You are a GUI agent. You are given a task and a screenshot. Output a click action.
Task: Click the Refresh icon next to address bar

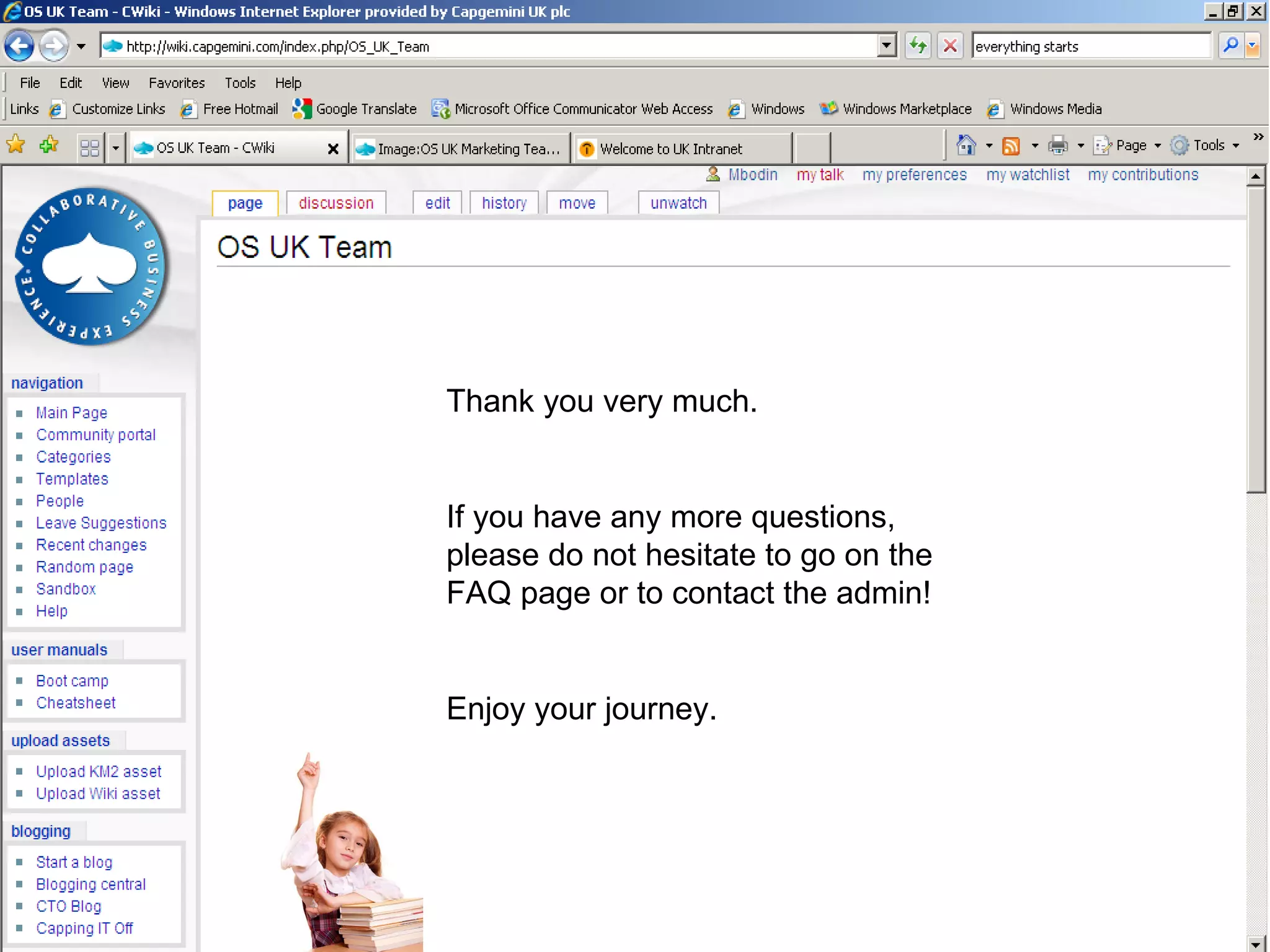918,46
